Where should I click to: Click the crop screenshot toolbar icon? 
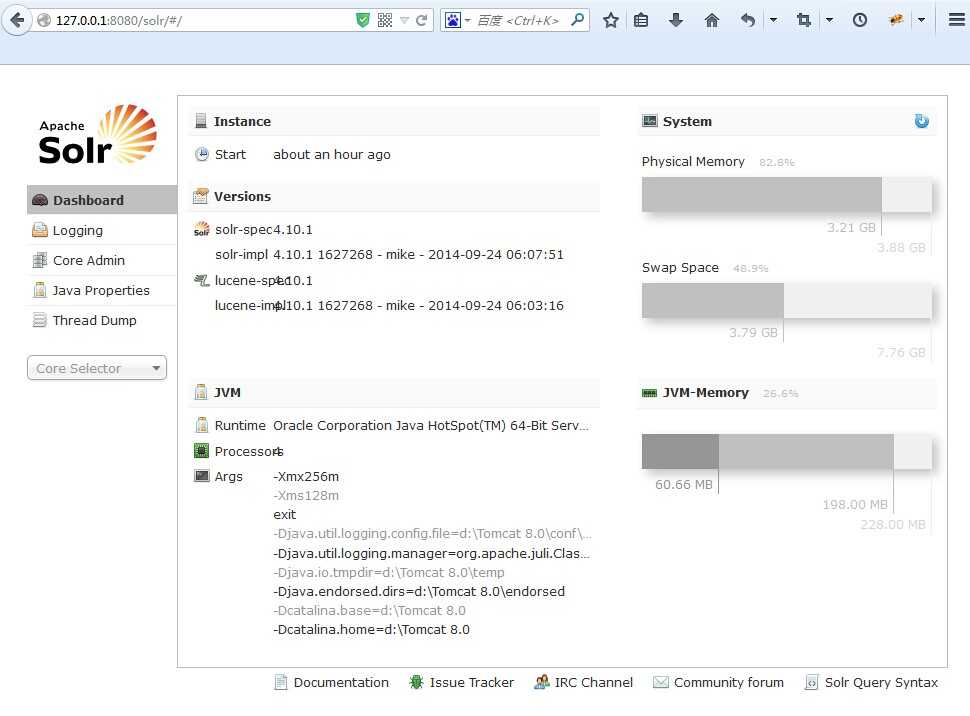804,20
